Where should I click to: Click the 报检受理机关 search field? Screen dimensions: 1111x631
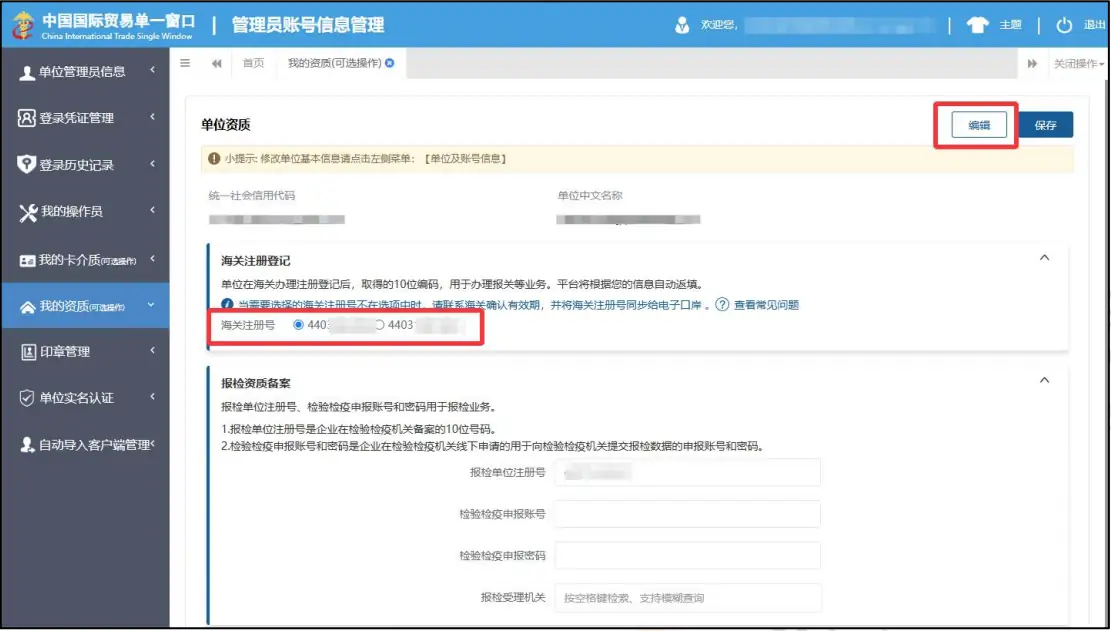pyautogui.click(x=687, y=598)
